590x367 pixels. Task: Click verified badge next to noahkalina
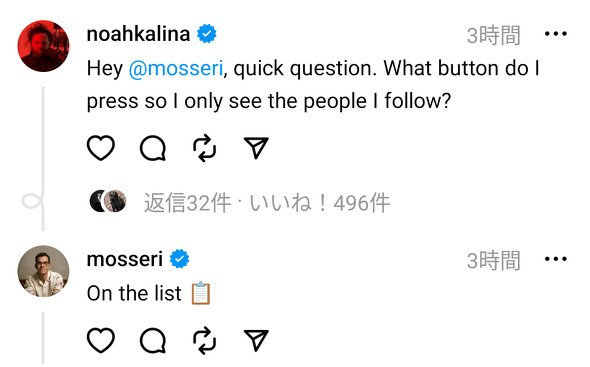coord(207,34)
